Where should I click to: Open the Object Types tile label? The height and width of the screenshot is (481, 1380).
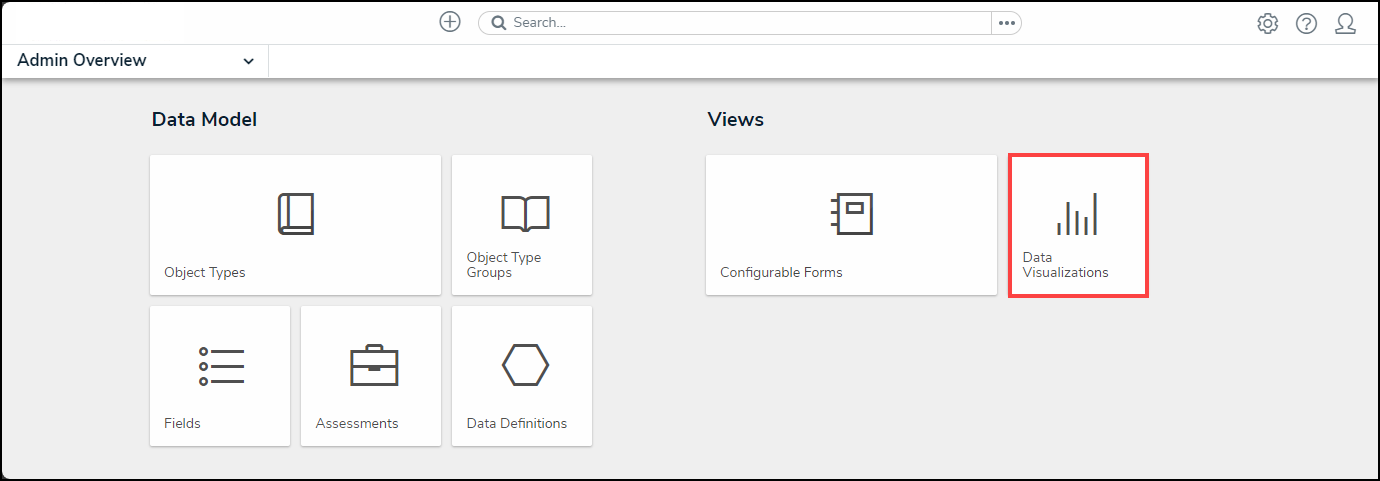[x=205, y=272]
